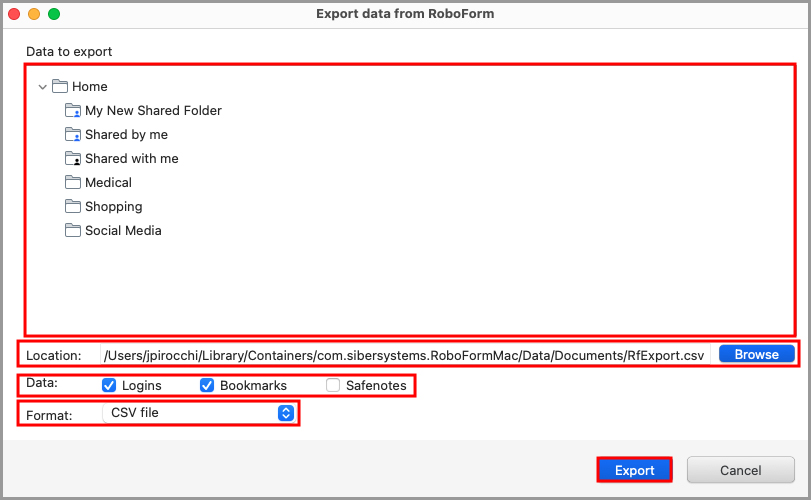Click the Shared with me folder icon
The width and height of the screenshot is (811, 500).
click(73, 158)
